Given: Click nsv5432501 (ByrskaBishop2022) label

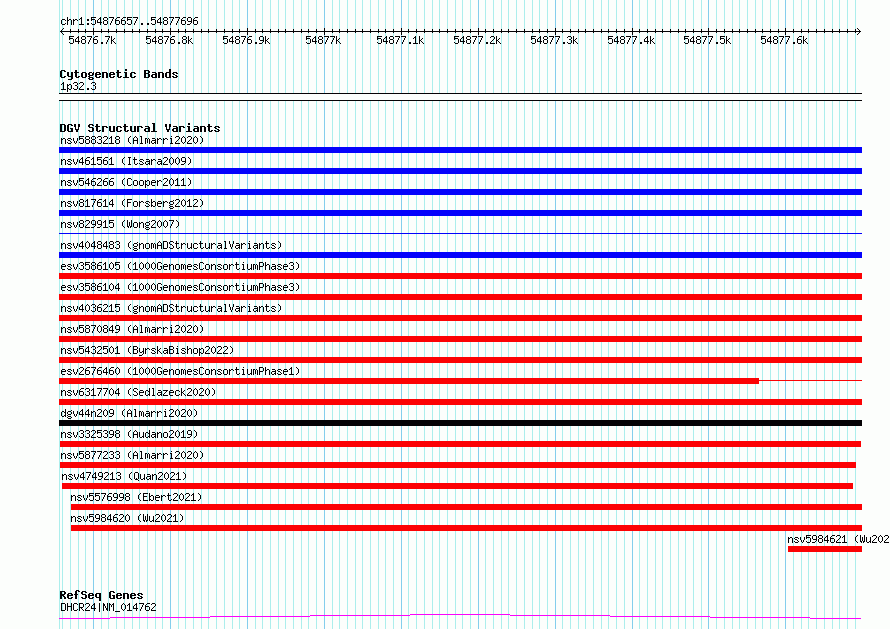Looking at the screenshot, I should point(147,350).
